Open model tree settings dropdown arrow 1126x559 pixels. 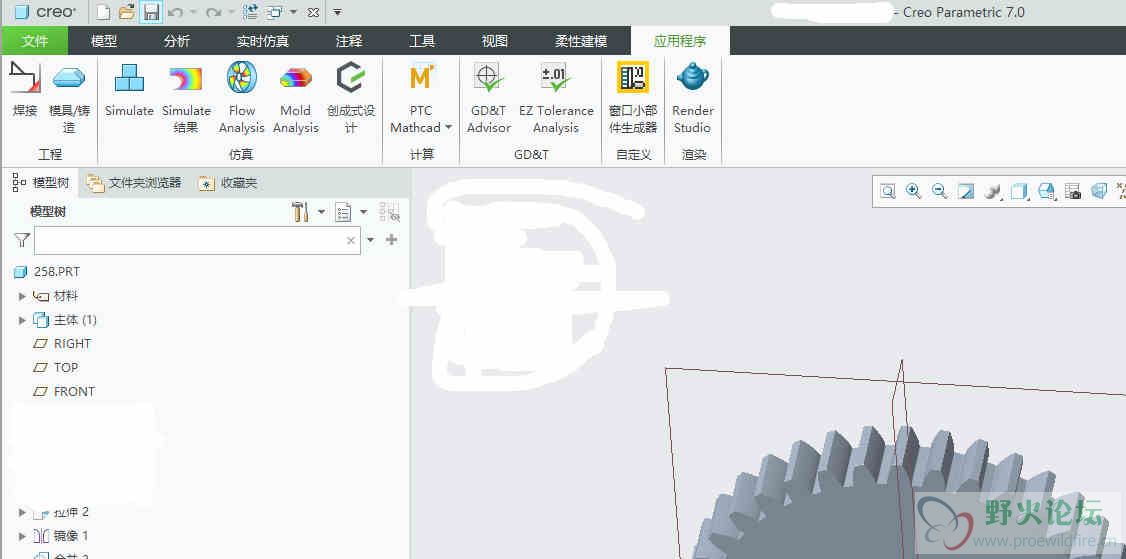(x=321, y=212)
